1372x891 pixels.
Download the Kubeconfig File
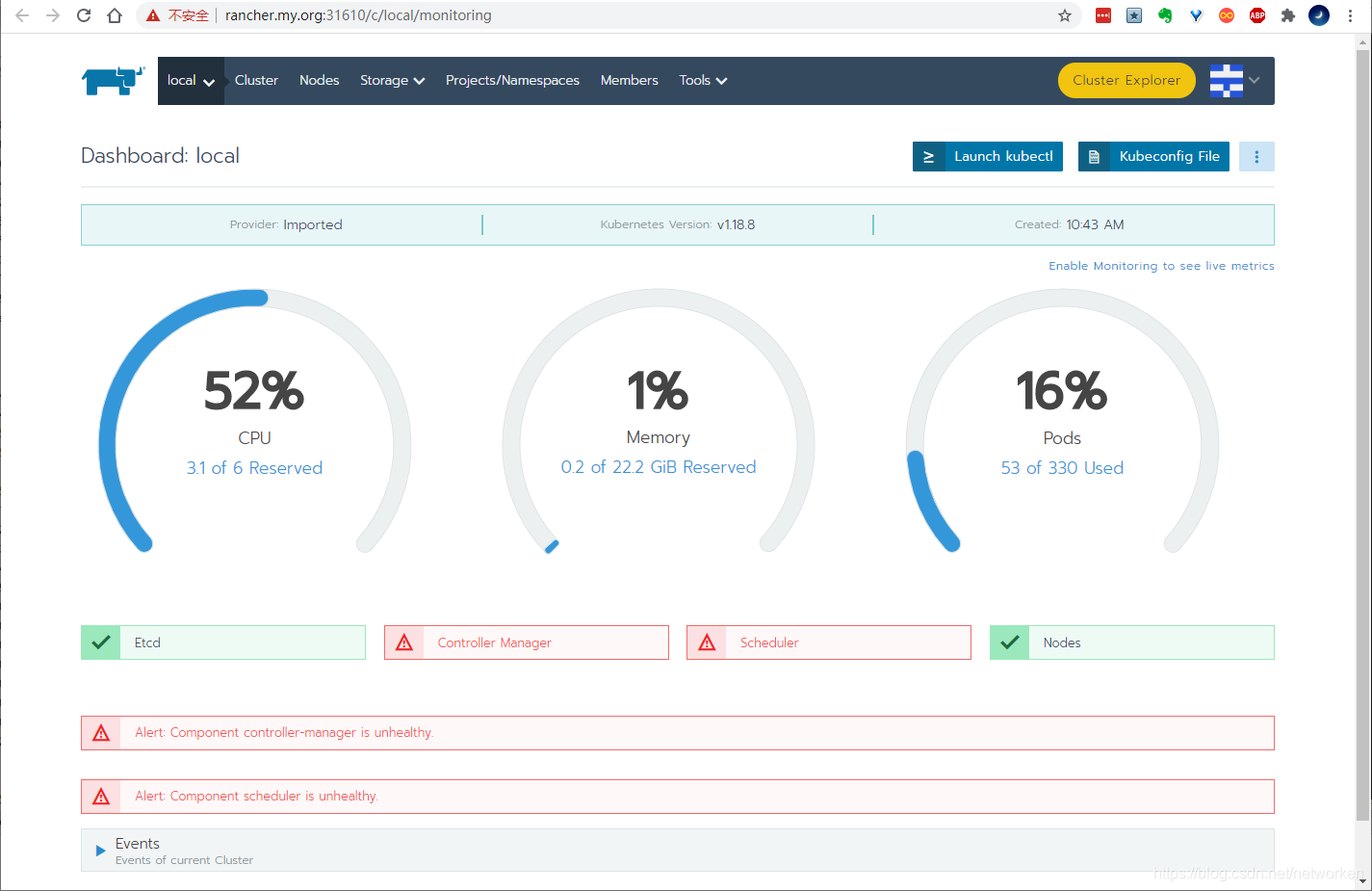pos(1153,157)
